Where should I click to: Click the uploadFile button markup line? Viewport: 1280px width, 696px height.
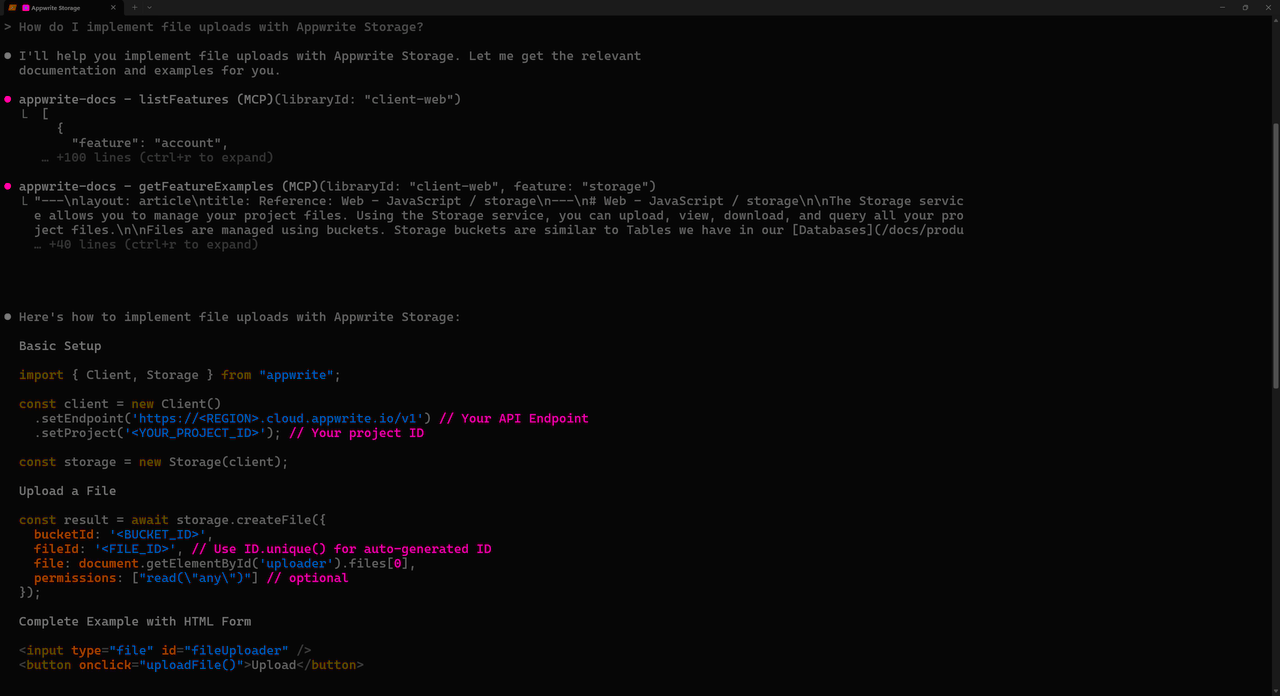[190, 664]
